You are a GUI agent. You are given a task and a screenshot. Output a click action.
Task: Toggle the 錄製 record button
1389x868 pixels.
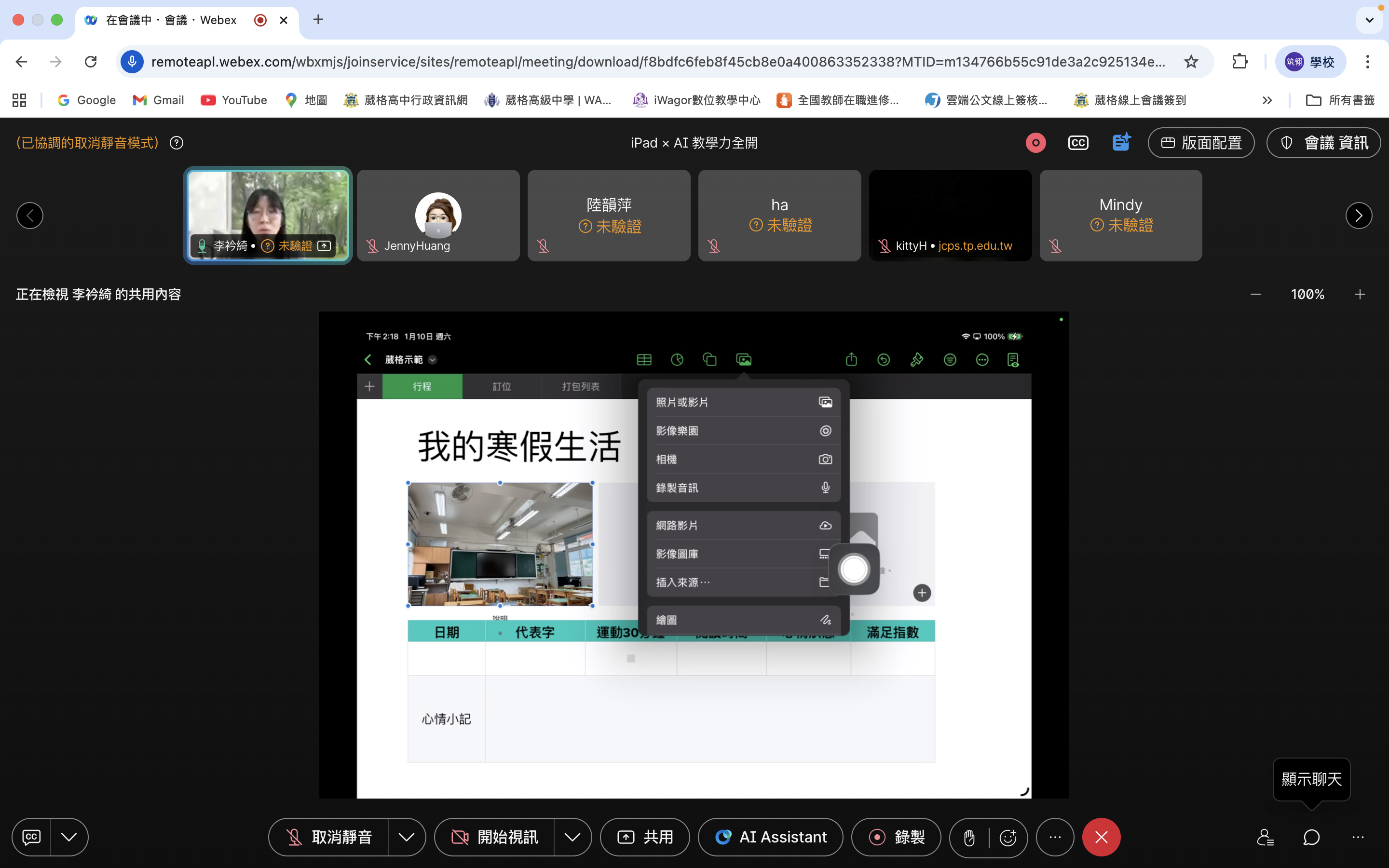896,838
